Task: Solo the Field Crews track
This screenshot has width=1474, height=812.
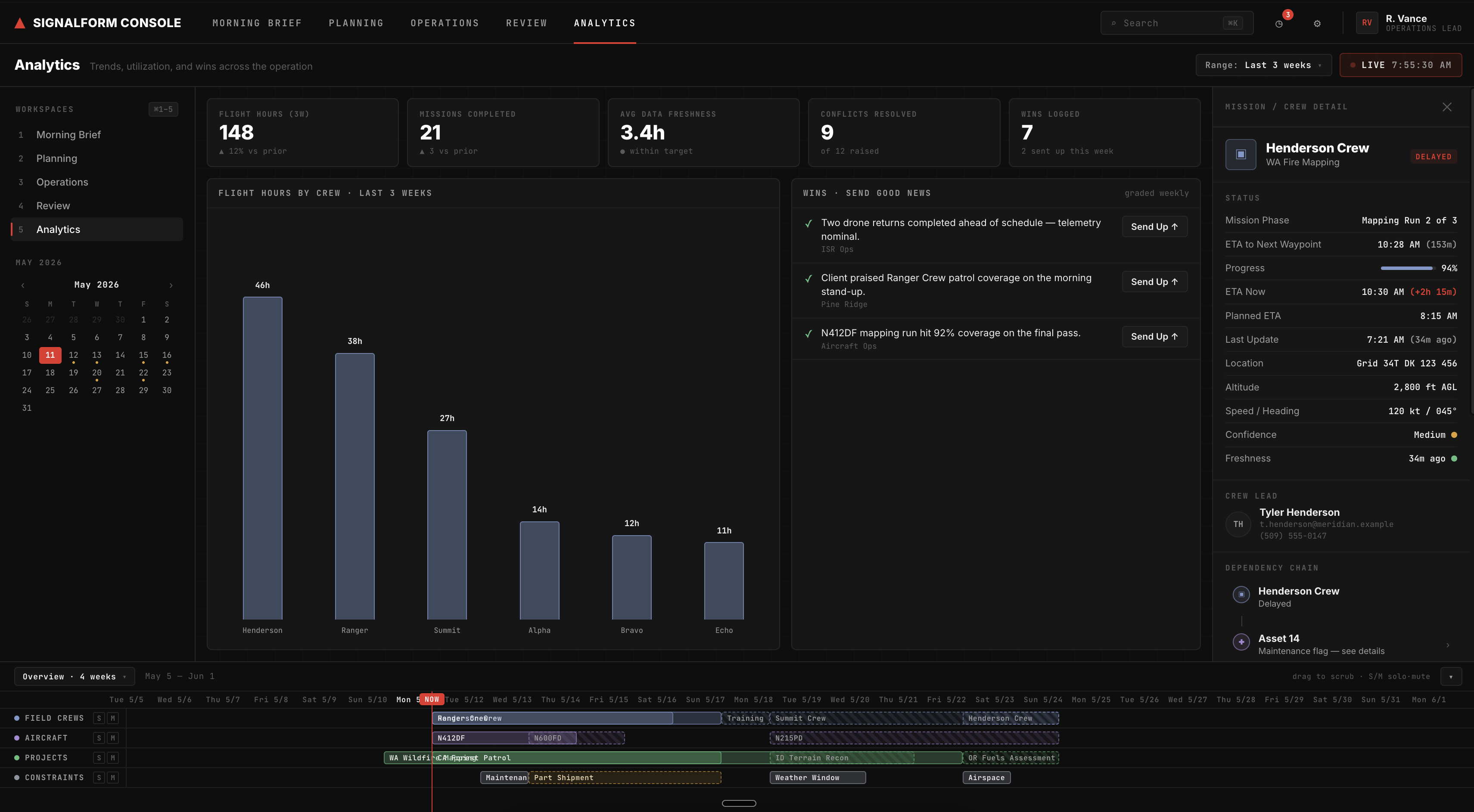Action: pos(99,718)
